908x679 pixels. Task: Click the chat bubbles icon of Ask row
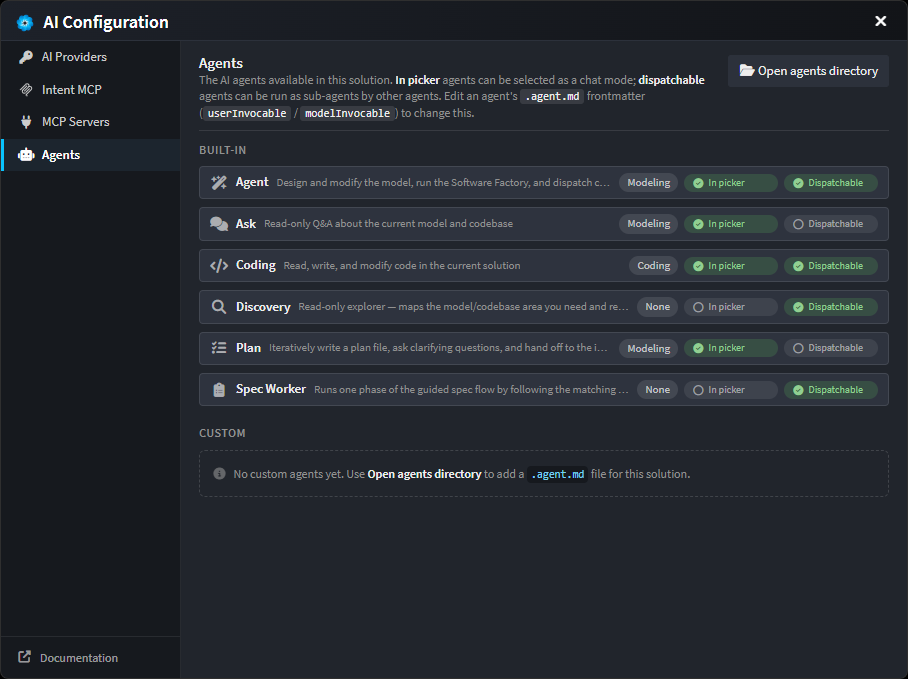tap(219, 224)
